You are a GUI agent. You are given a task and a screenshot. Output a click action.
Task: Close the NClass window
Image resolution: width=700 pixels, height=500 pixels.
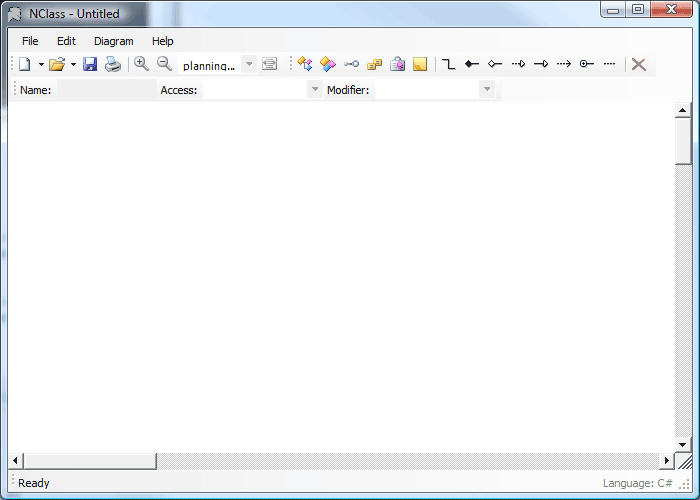click(x=671, y=9)
